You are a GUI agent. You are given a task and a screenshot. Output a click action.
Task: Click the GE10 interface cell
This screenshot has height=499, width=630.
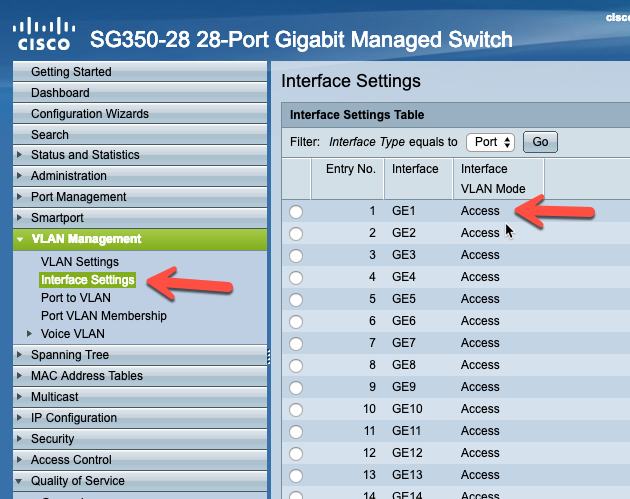click(407, 409)
